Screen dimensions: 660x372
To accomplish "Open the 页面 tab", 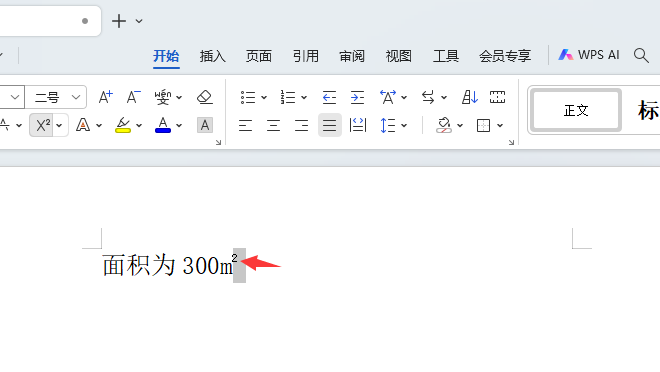I will coord(259,56).
